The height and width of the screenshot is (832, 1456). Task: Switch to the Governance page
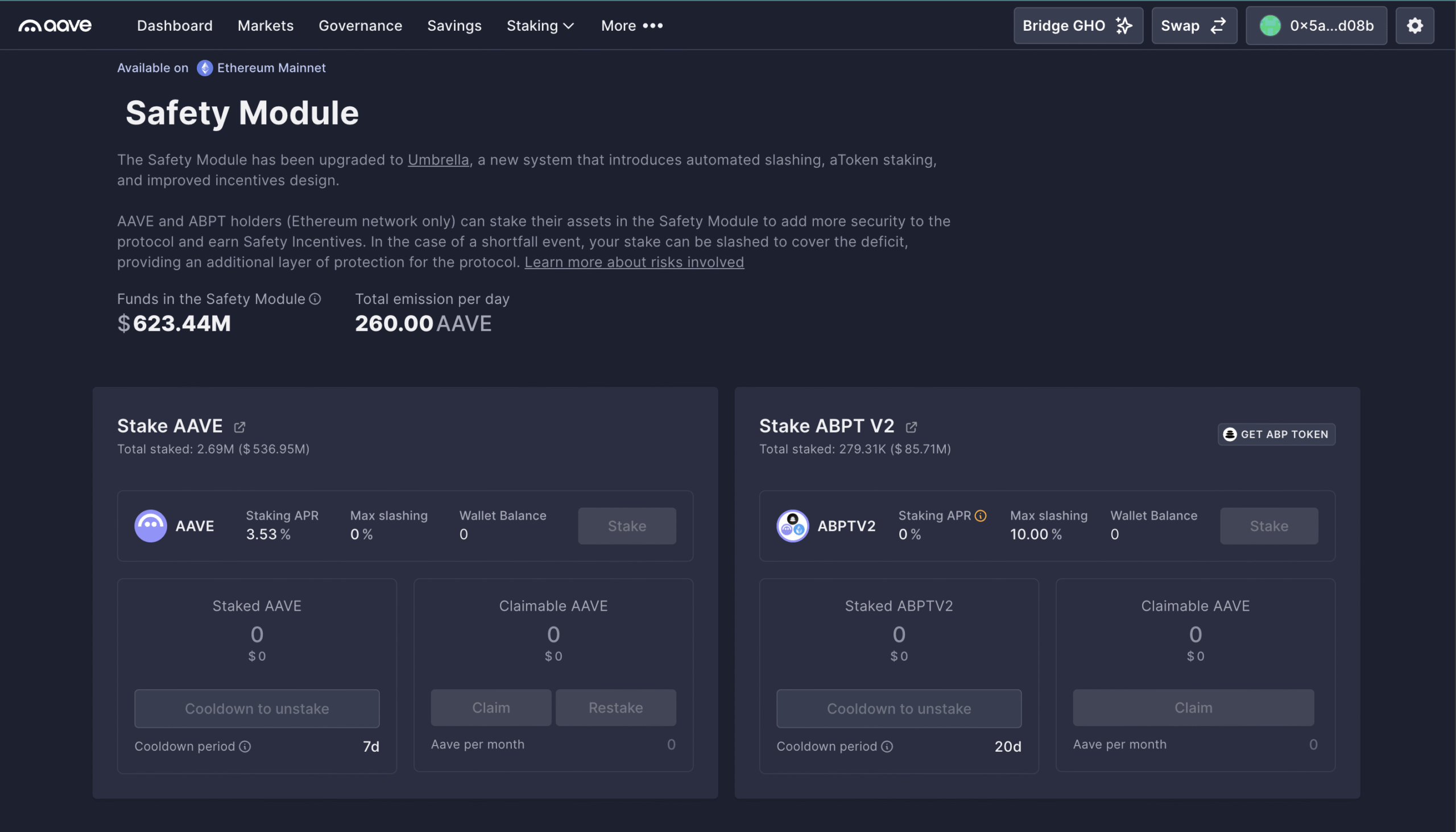(x=360, y=26)
